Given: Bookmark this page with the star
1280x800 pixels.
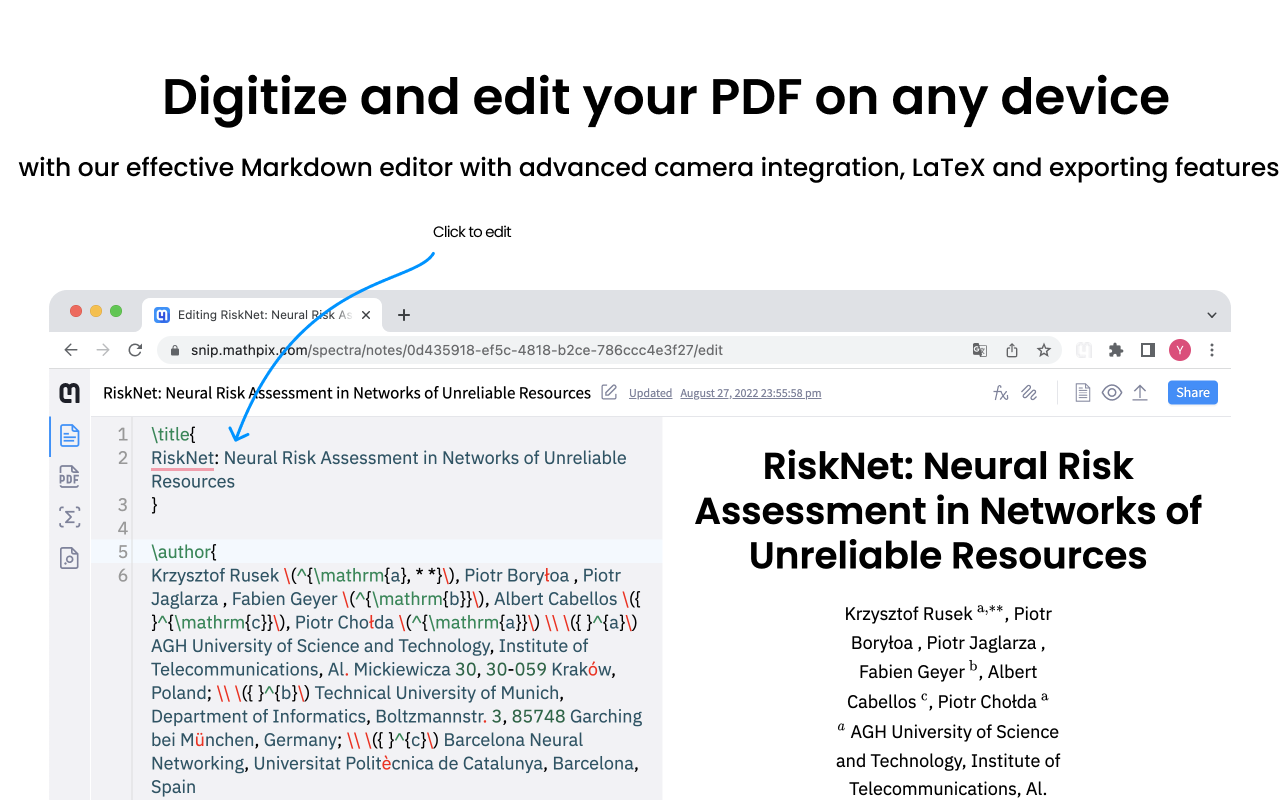Looking at the screenshot, I should pos(1044,350).
